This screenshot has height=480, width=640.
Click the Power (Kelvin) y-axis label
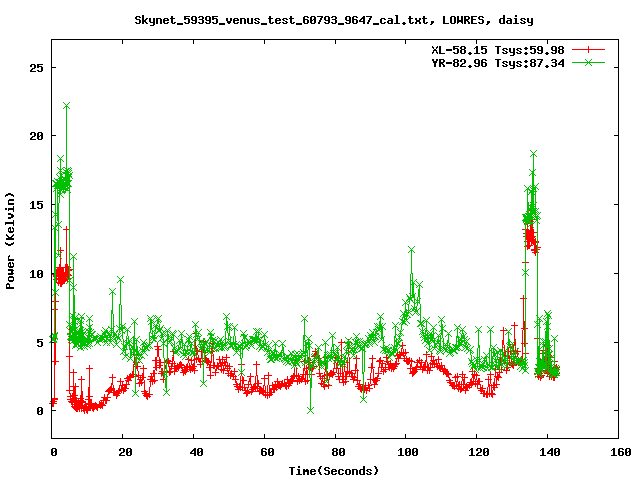[x=10, y=241]
